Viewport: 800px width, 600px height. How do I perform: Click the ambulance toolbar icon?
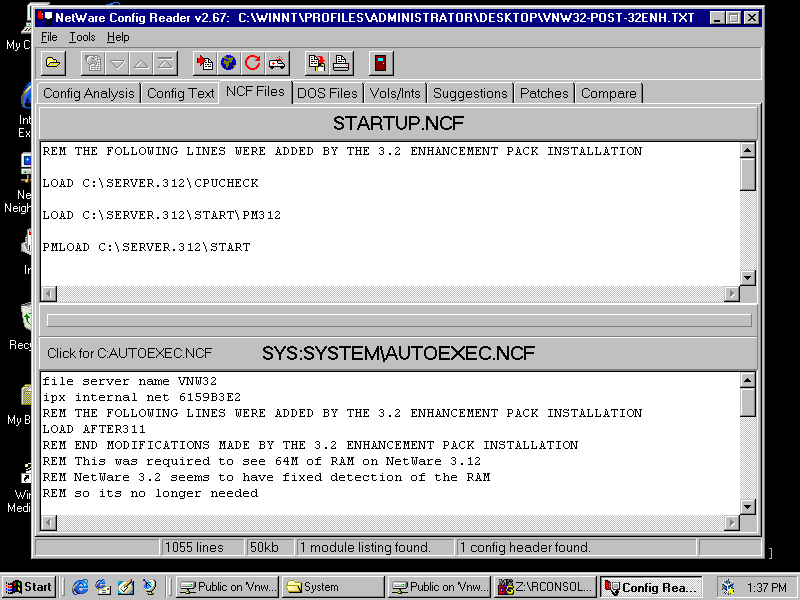277,63
